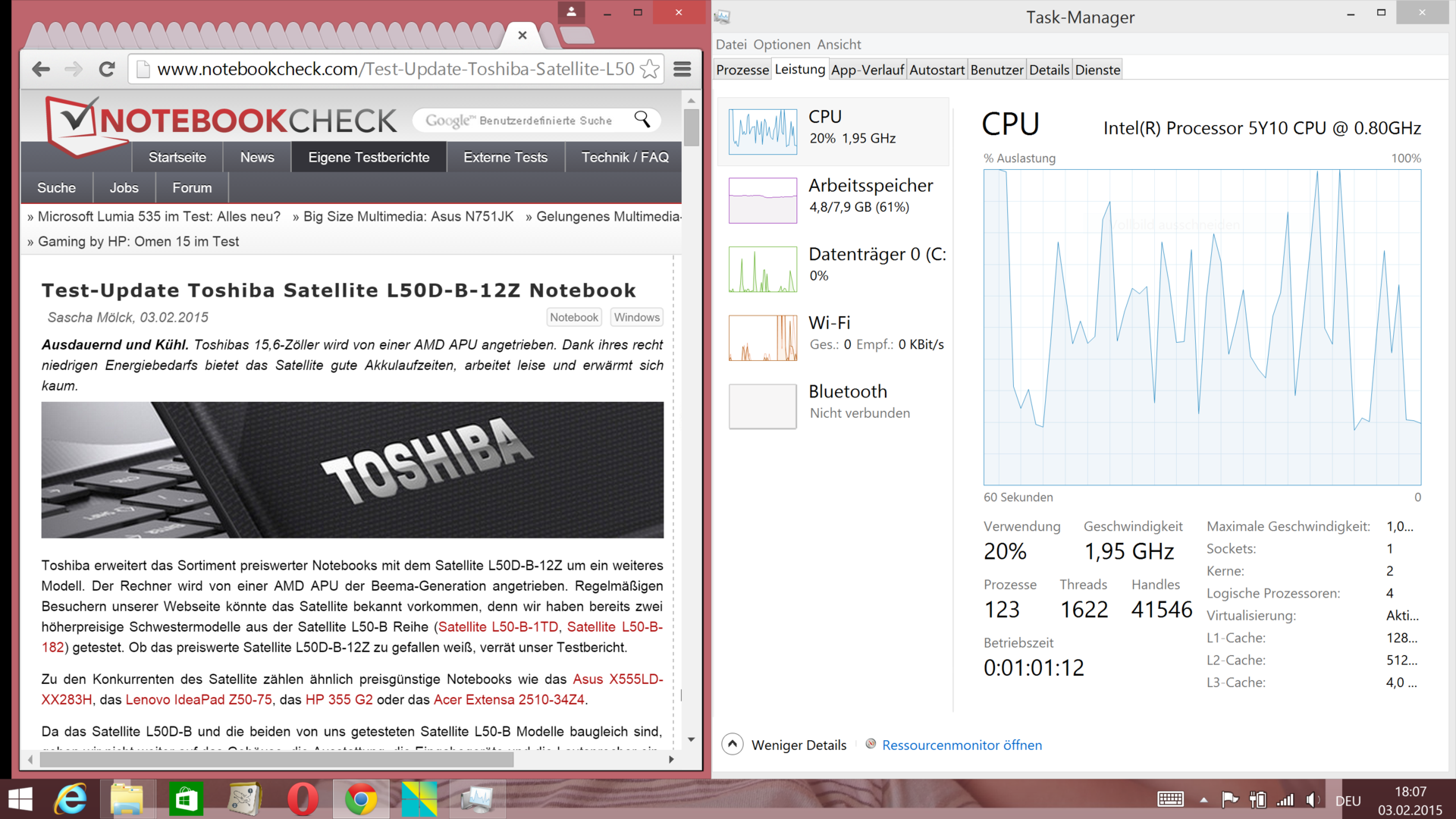Viewport: 1456px width, 819px height.
Task: Open Internet Explorer from taskbar
Action: click(71, 799)
